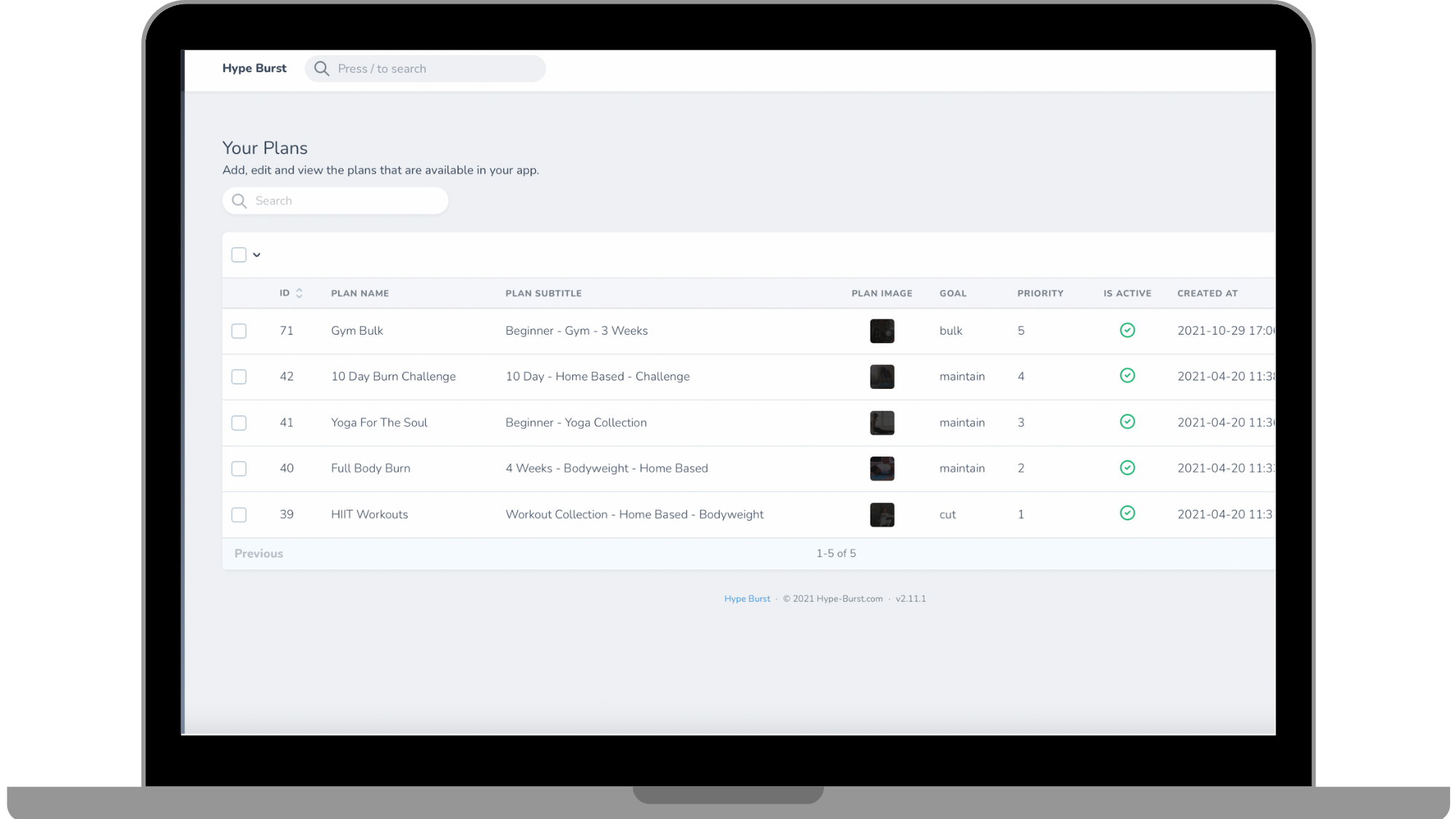Click active checkmark icon for Full Body Burn
Viewport: 1456px width, 819px height.
point(1127,468)
